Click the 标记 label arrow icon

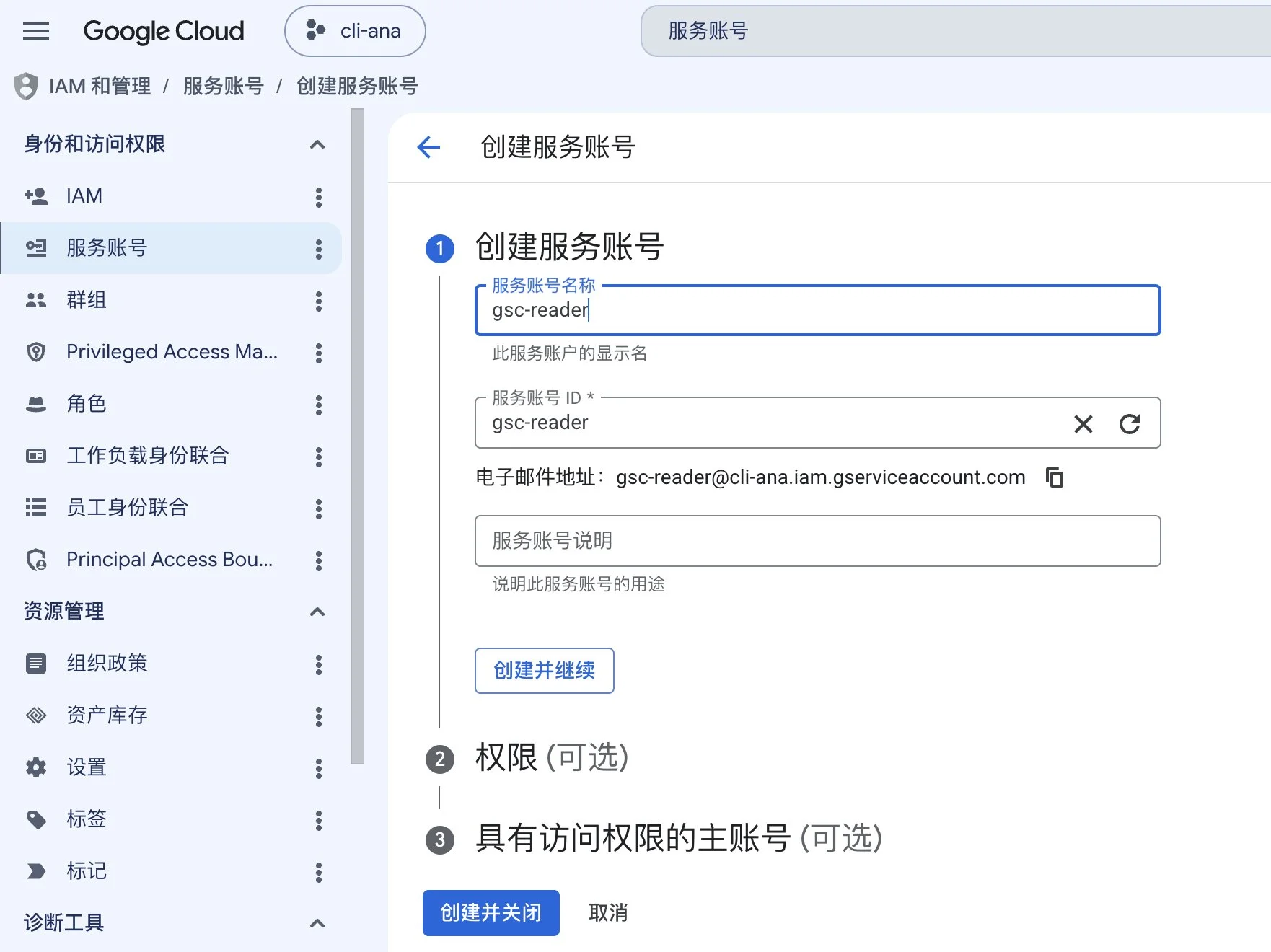(x=36, y=871)
